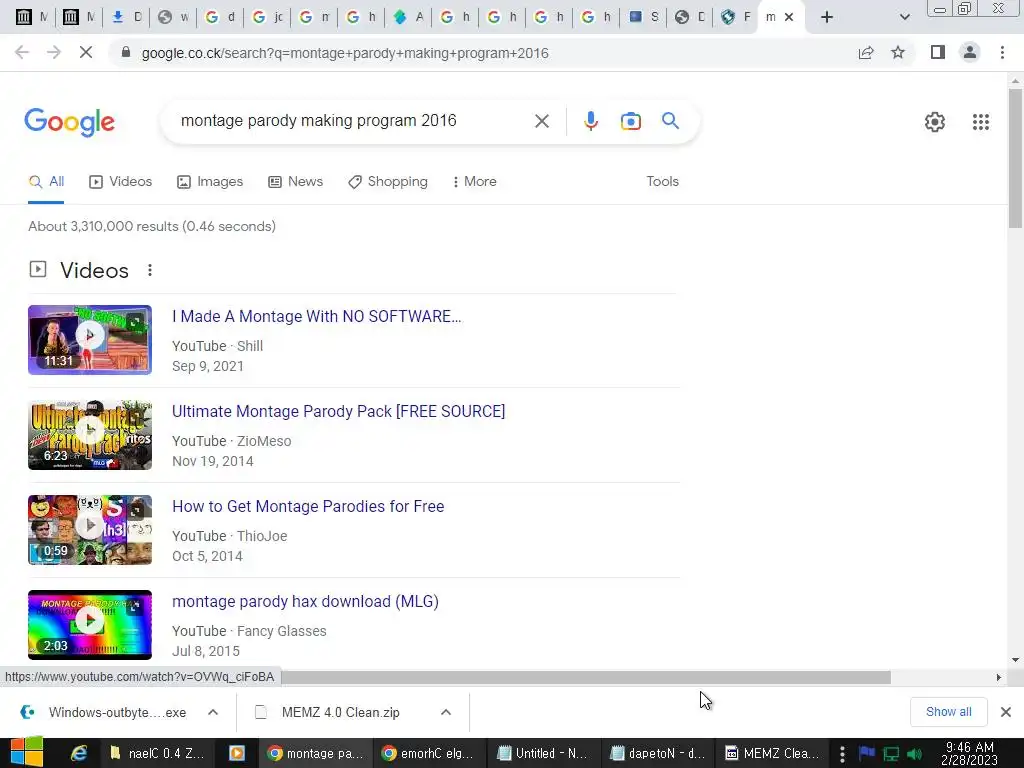Click the vertical scrollbar thumb
Screen dimensions: 1024x768
coord(1015,158)
